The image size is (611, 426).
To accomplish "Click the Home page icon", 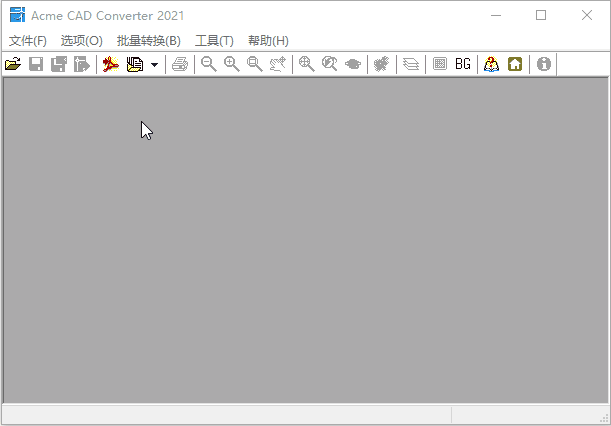I will (x=515, y=64).
